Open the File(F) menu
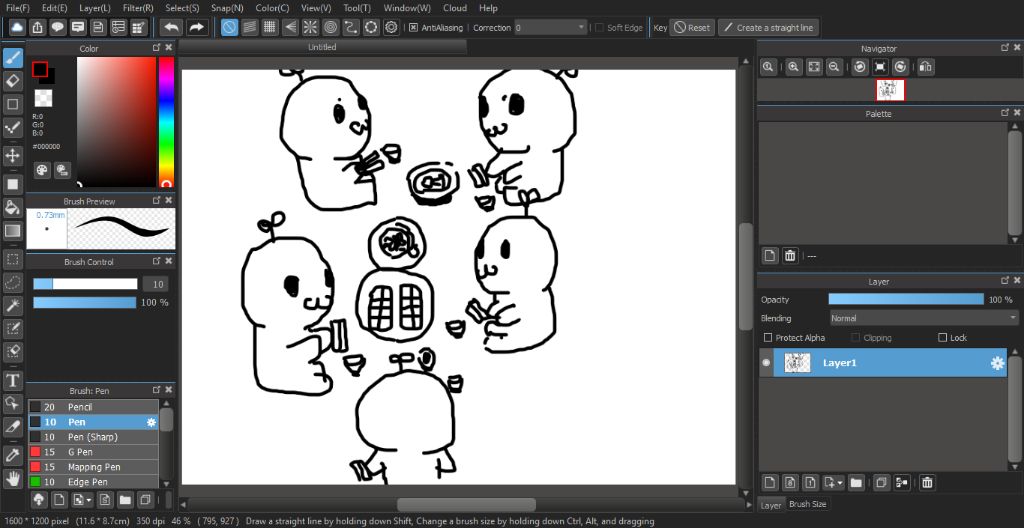 click(x=18, y=8)
